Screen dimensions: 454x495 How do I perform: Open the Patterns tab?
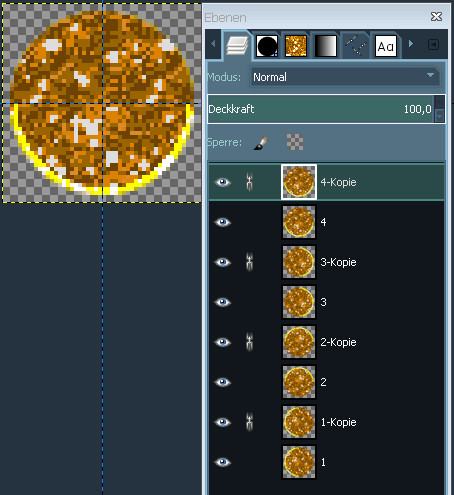pos(296,46)
